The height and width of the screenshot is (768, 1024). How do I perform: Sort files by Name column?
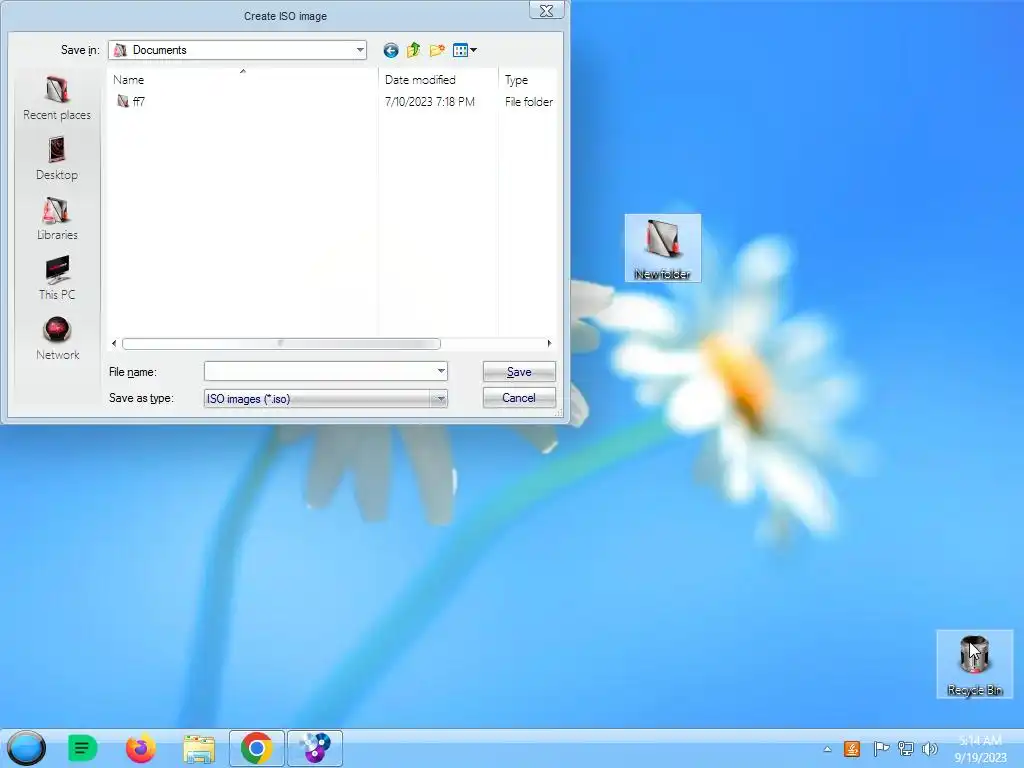point(242,80)
